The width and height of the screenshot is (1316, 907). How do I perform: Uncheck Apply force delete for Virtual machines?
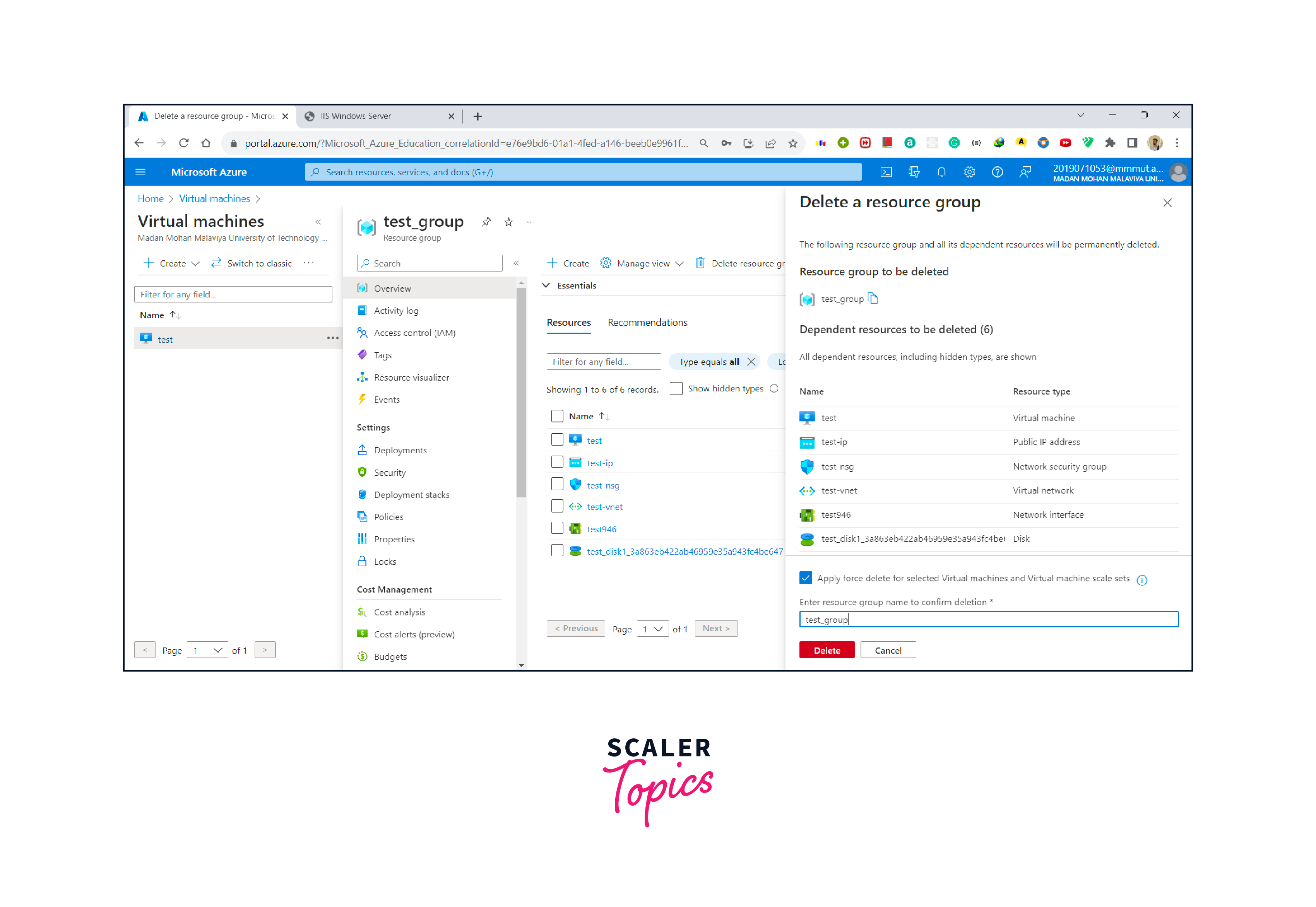806,578
